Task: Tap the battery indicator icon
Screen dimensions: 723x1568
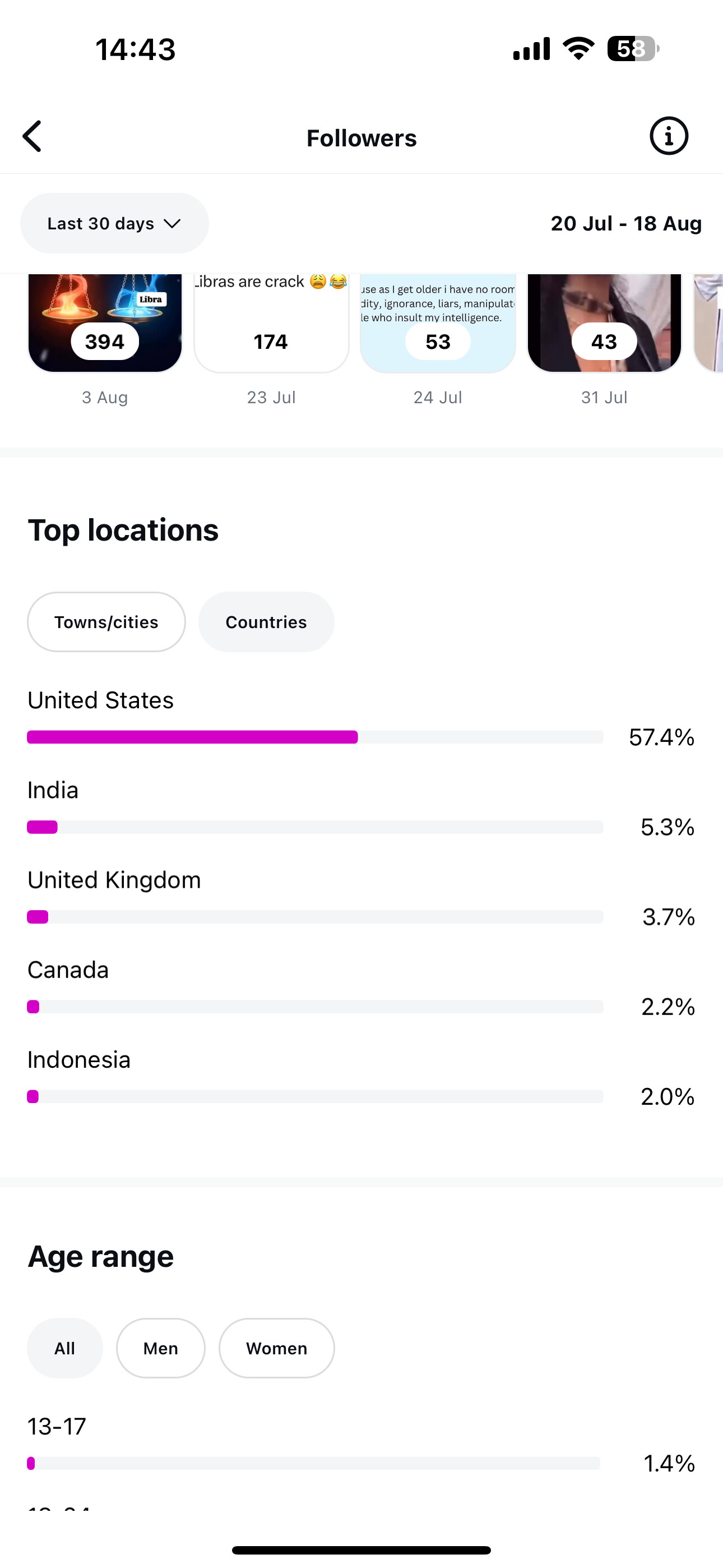Action: [632, 49]
